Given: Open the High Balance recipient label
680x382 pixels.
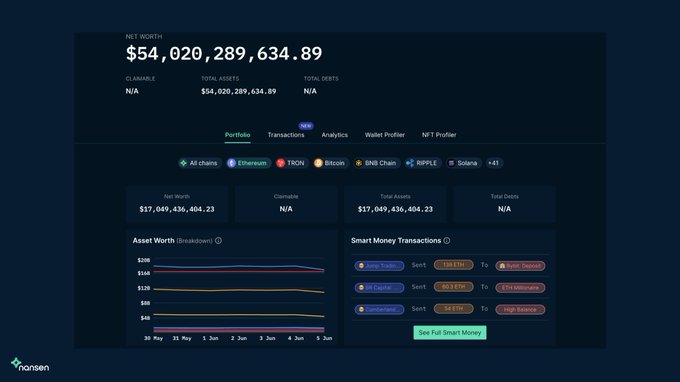Looking at the screenshot, I should [x=520, y=310].
